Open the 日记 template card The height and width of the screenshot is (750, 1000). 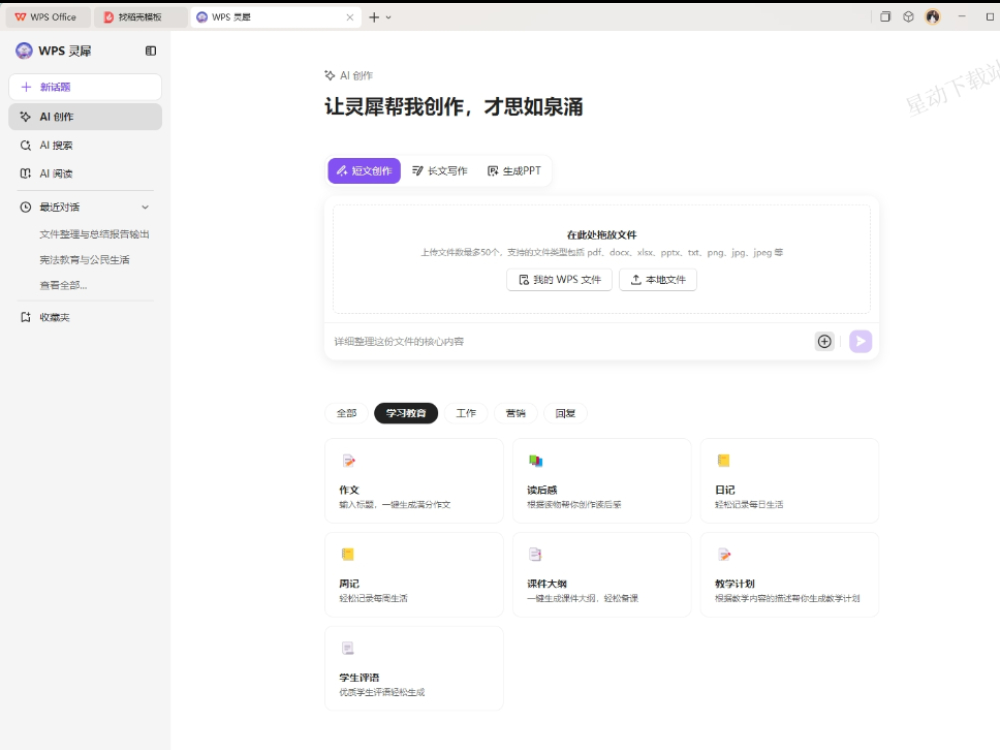[790, 481]
